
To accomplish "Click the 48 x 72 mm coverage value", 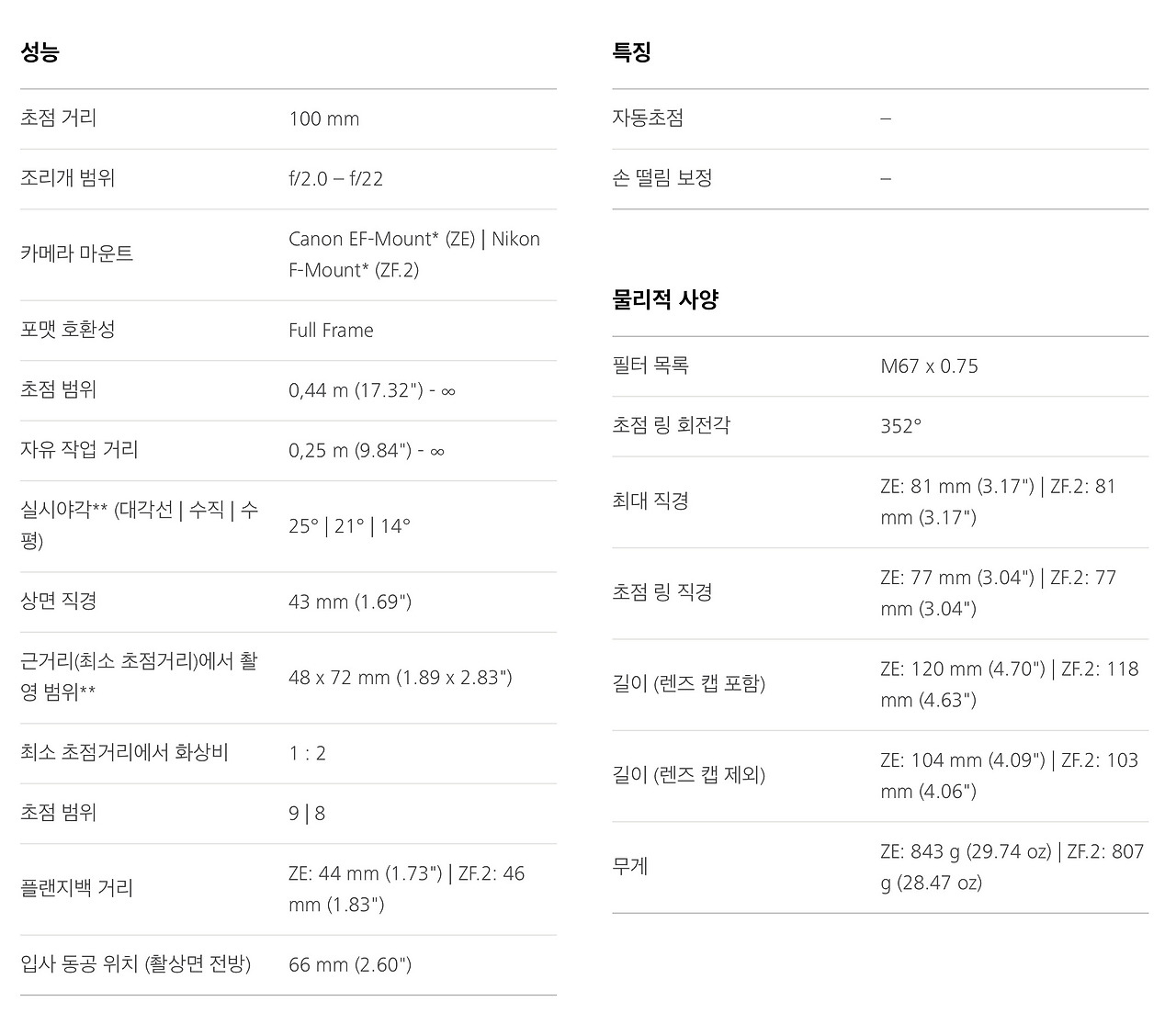I will [x=400, y=678].
